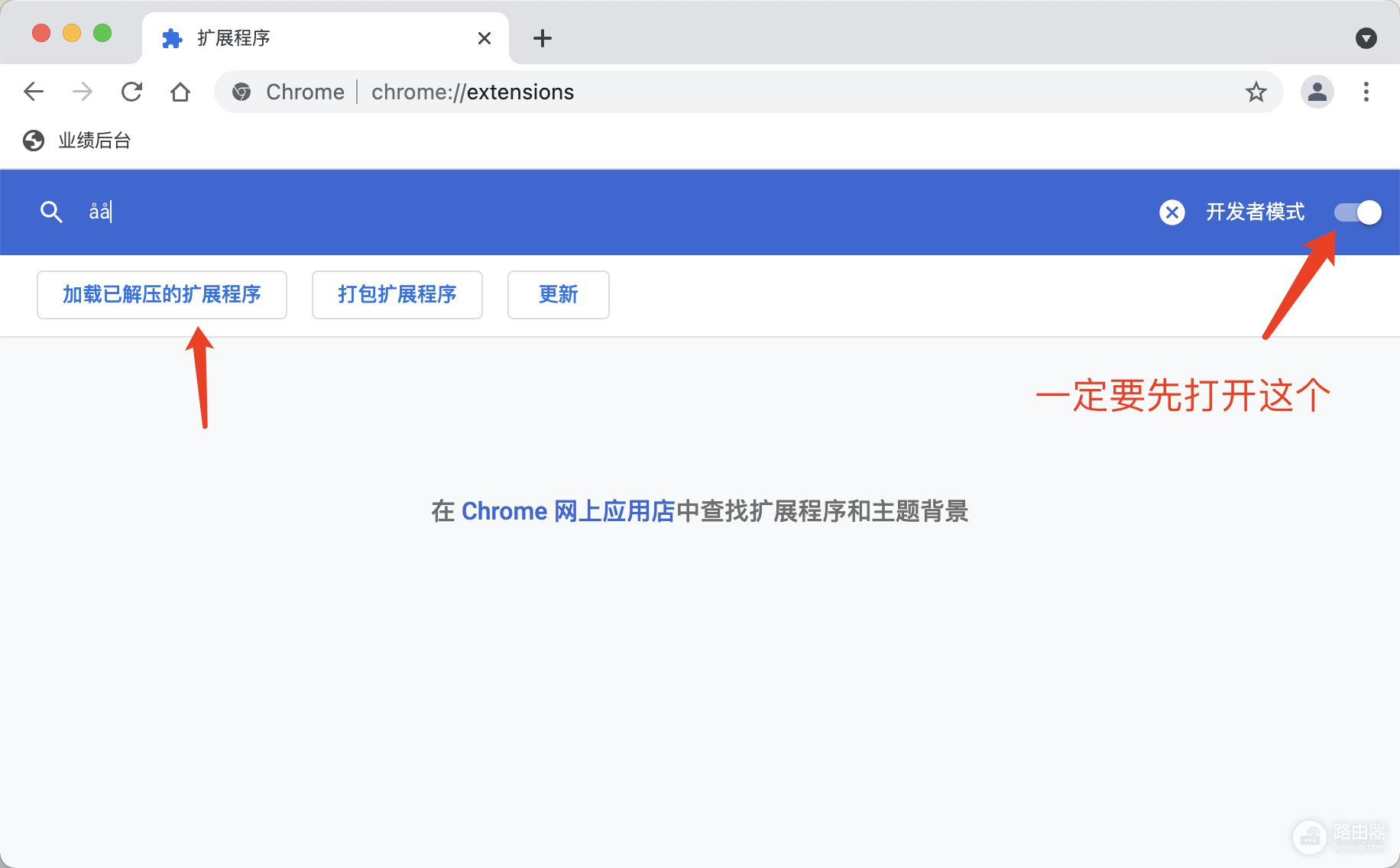Bookmark this page with the star icon
The image size is (1400, 868).
(1256, 92)
